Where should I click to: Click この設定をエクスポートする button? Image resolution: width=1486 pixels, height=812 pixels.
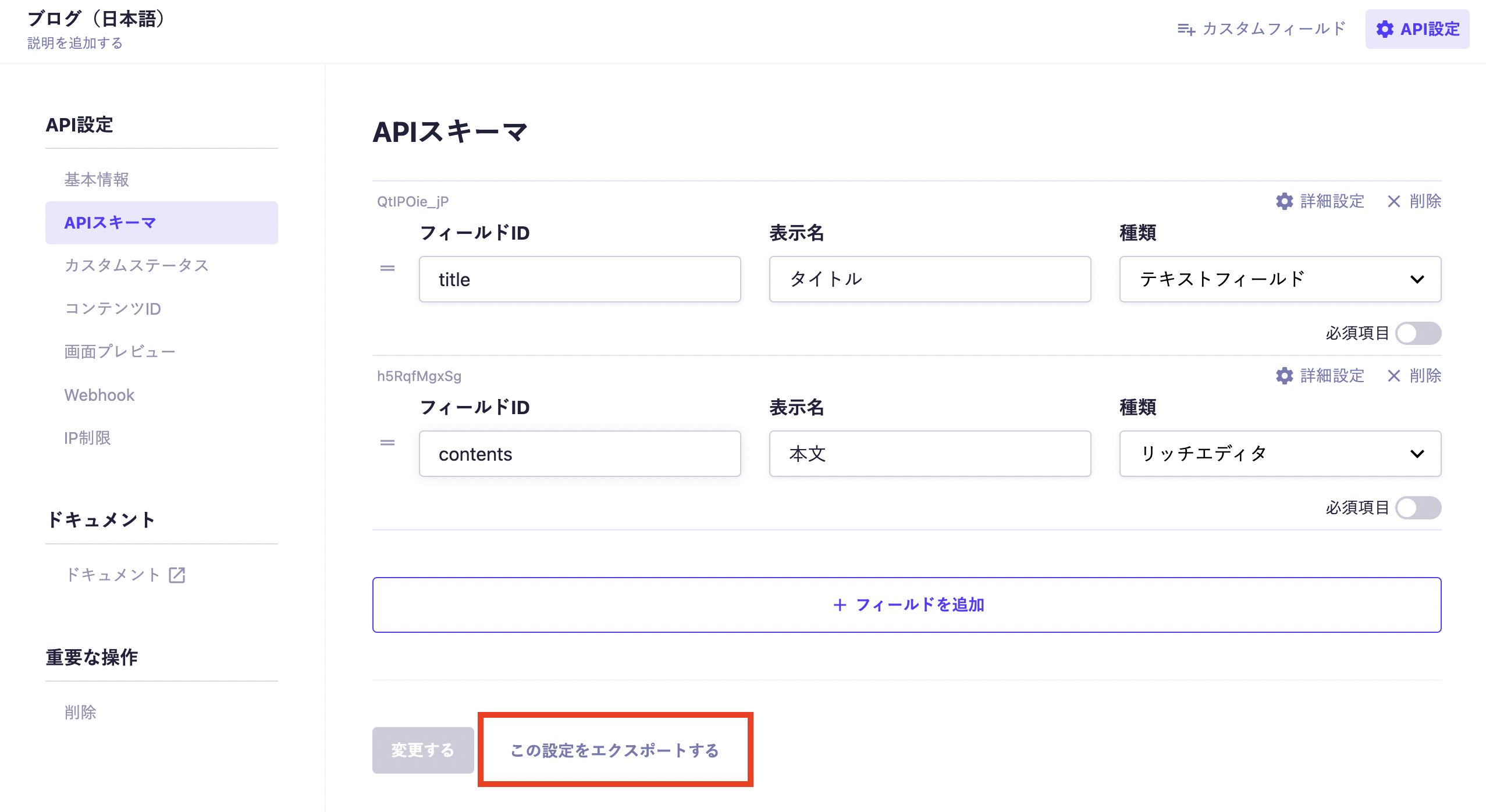pos(614,750)
